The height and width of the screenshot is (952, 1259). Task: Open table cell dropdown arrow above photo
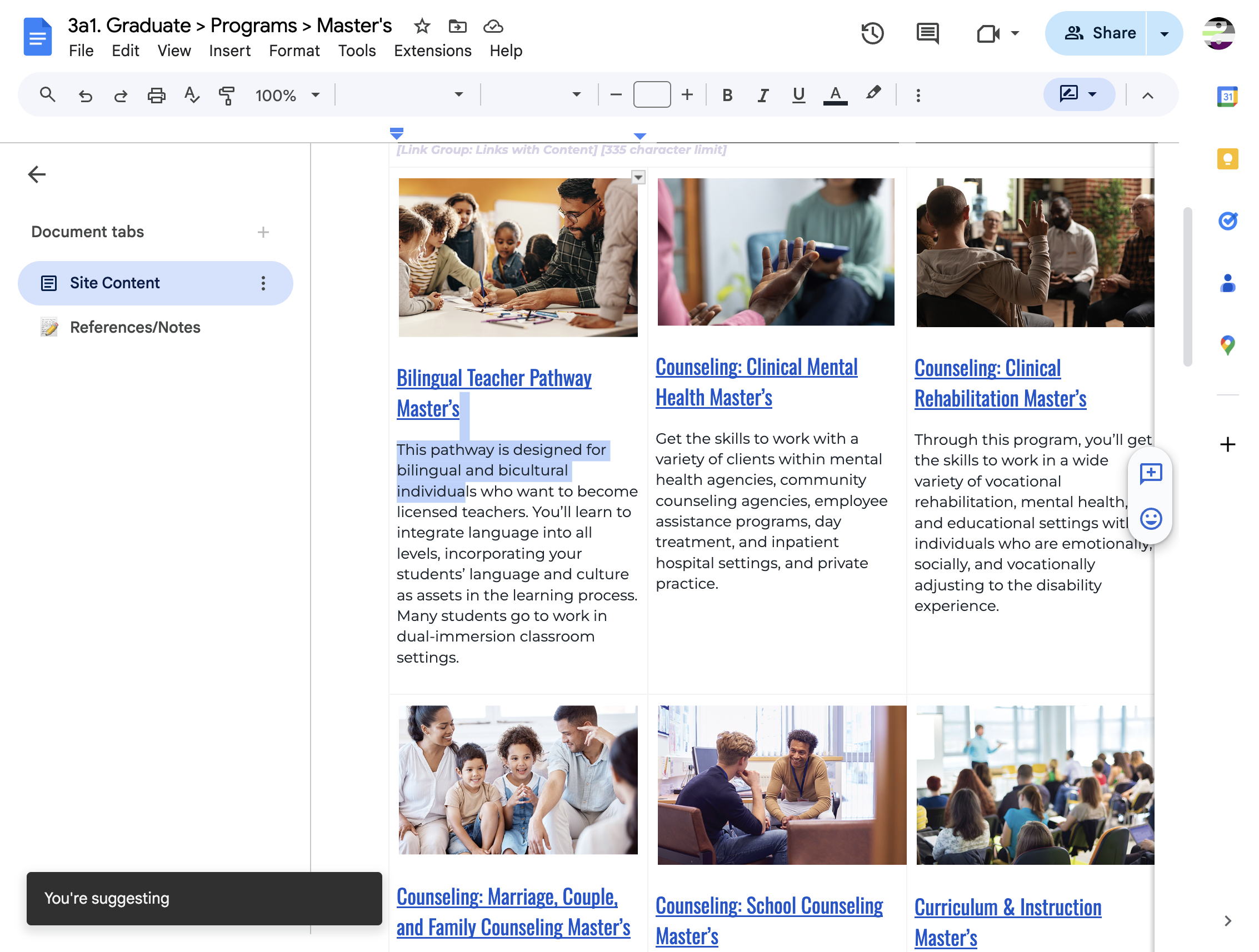(638, 177)
